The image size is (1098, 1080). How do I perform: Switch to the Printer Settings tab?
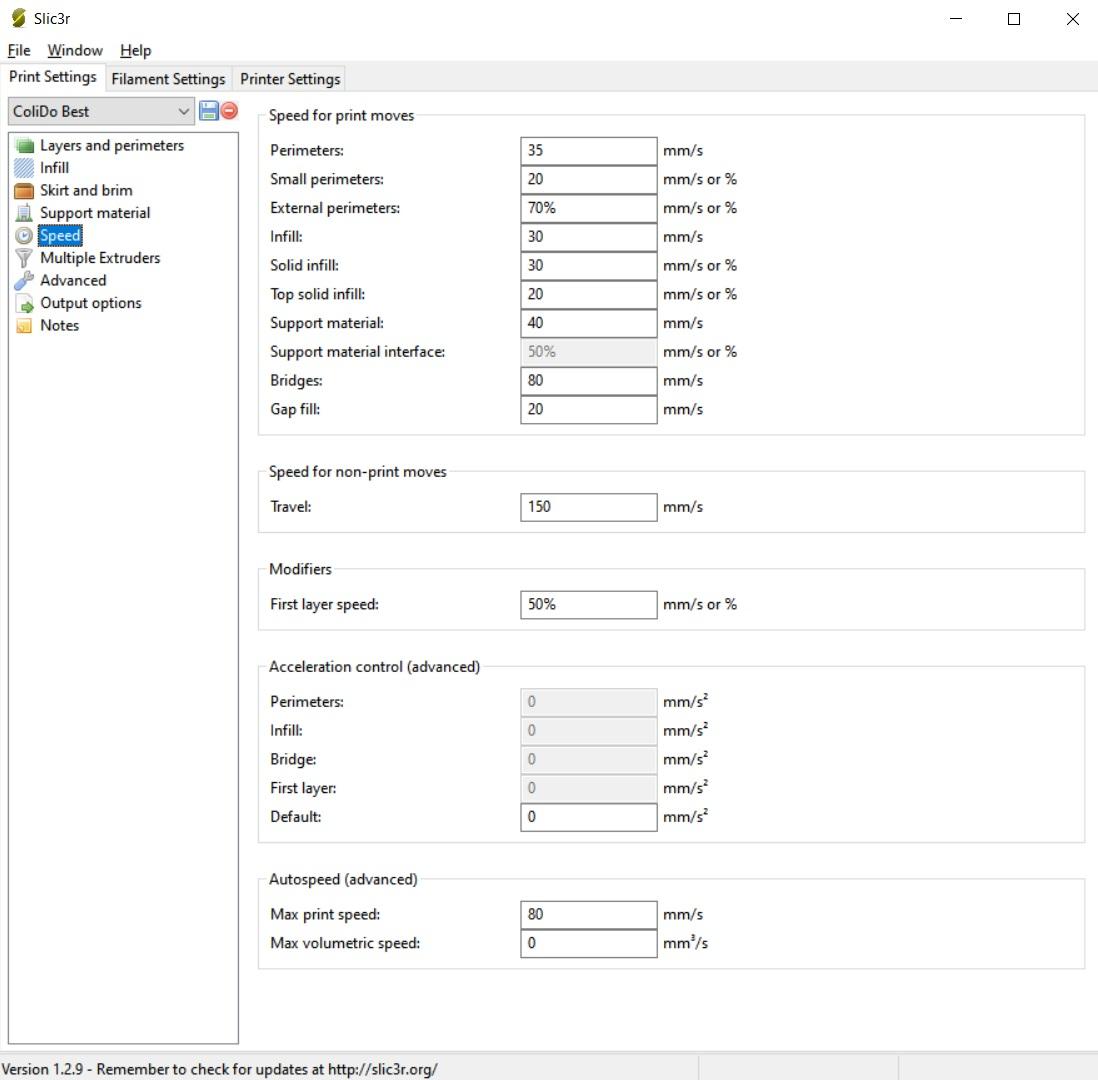pyautogui.click(x=290, y=79)
